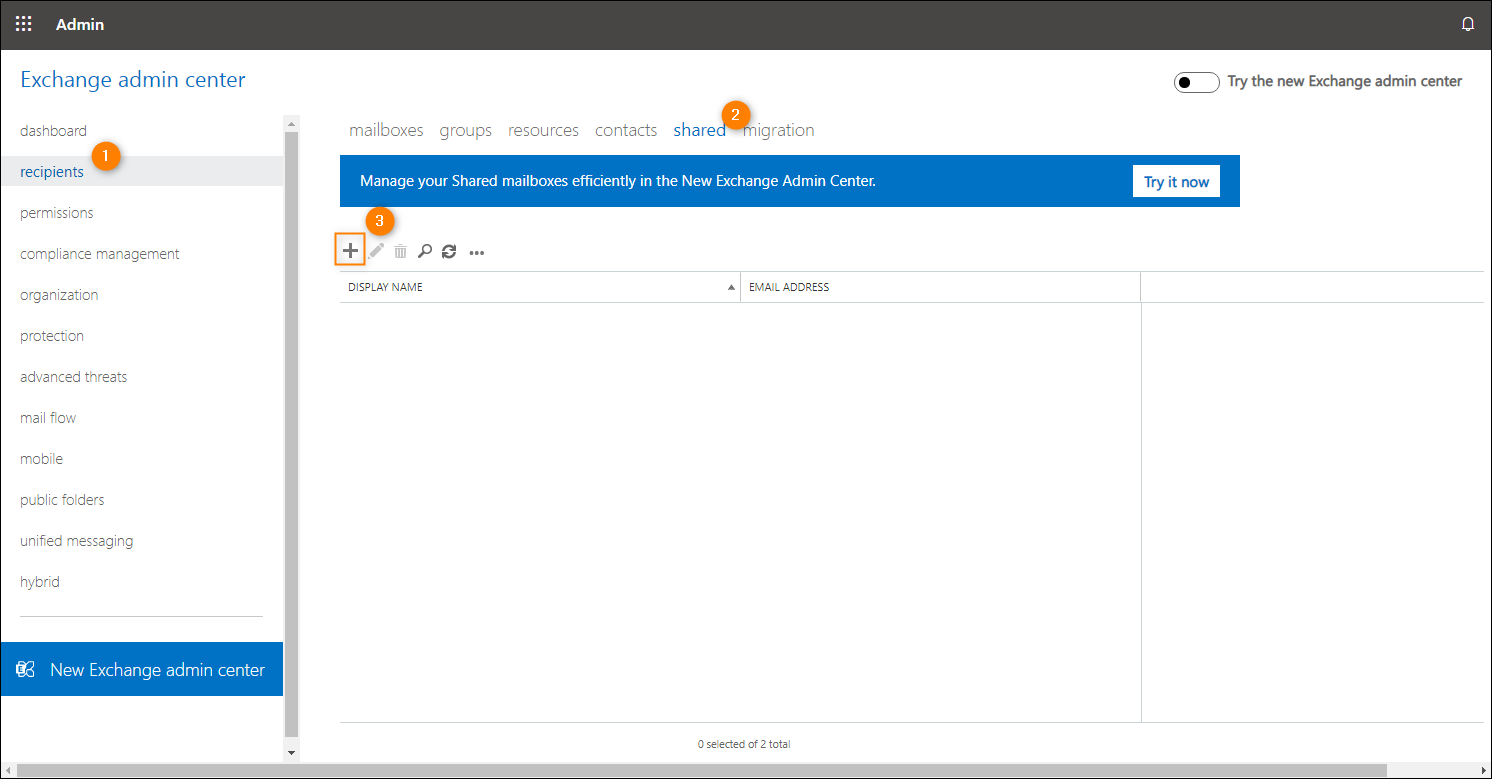Image resolution: width=1492 pixels, height=779 pixels.
Task: Open the mailboxes tab
Action: click(386, 130)
